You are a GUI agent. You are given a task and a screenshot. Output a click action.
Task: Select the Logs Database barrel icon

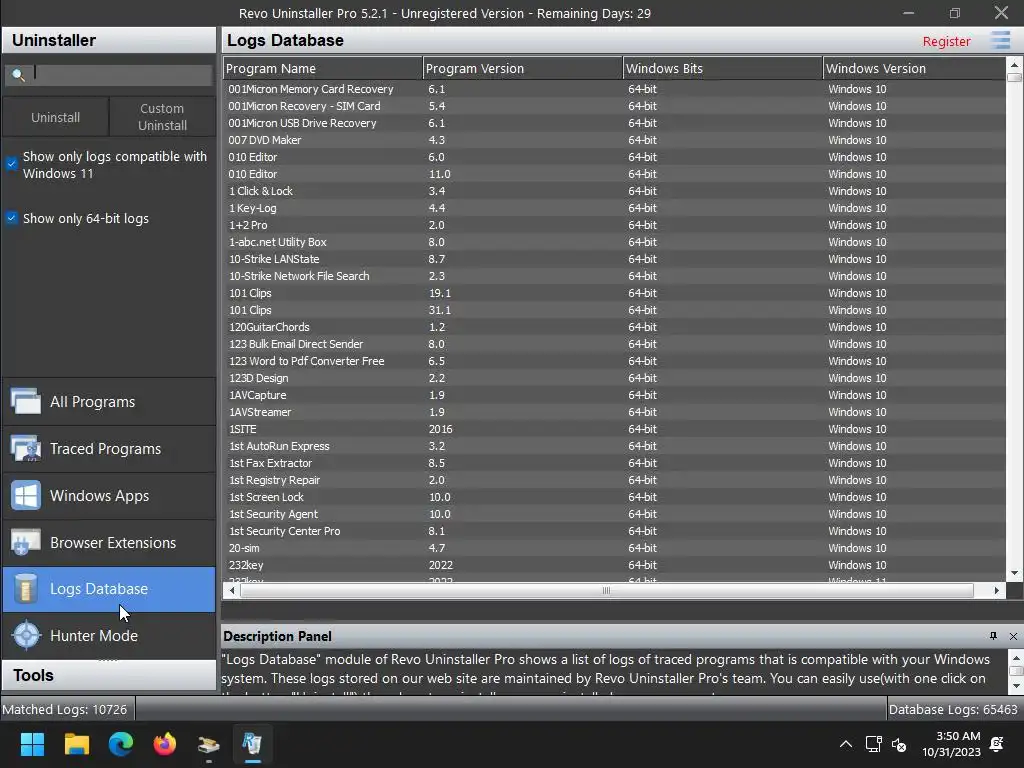[26, 588]
